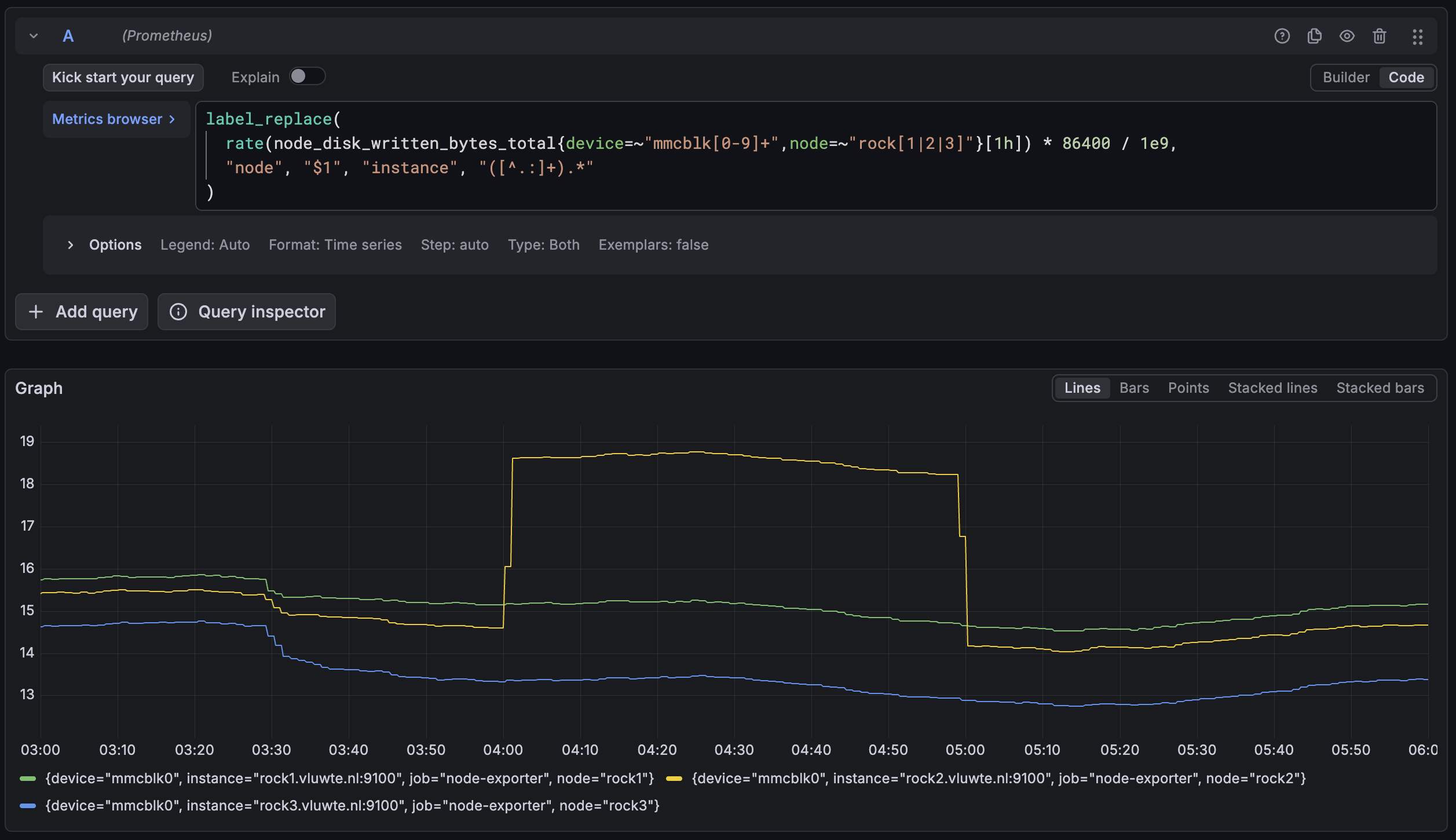Click the Graph panel title
Viewport: 1456px width, 840px height.
39,388
